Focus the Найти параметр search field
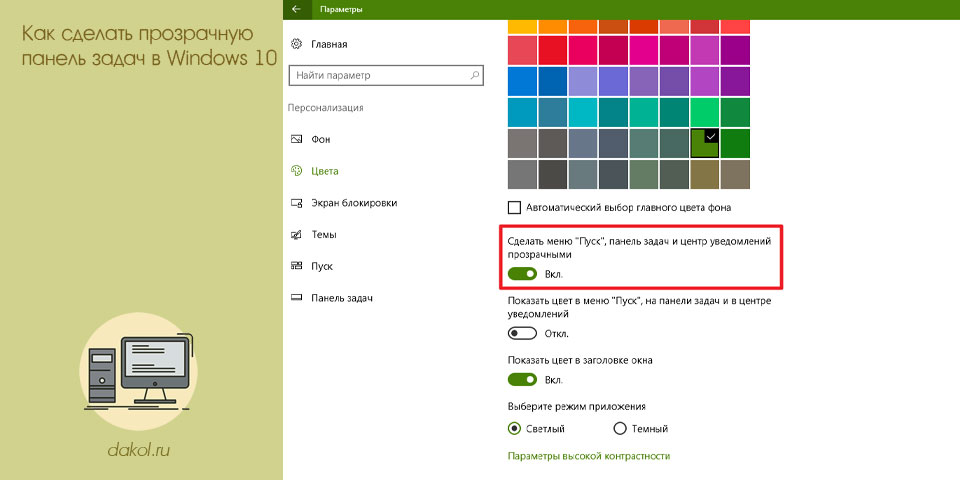The width and height of the screenshot is (960, 480). pos(386,76)
